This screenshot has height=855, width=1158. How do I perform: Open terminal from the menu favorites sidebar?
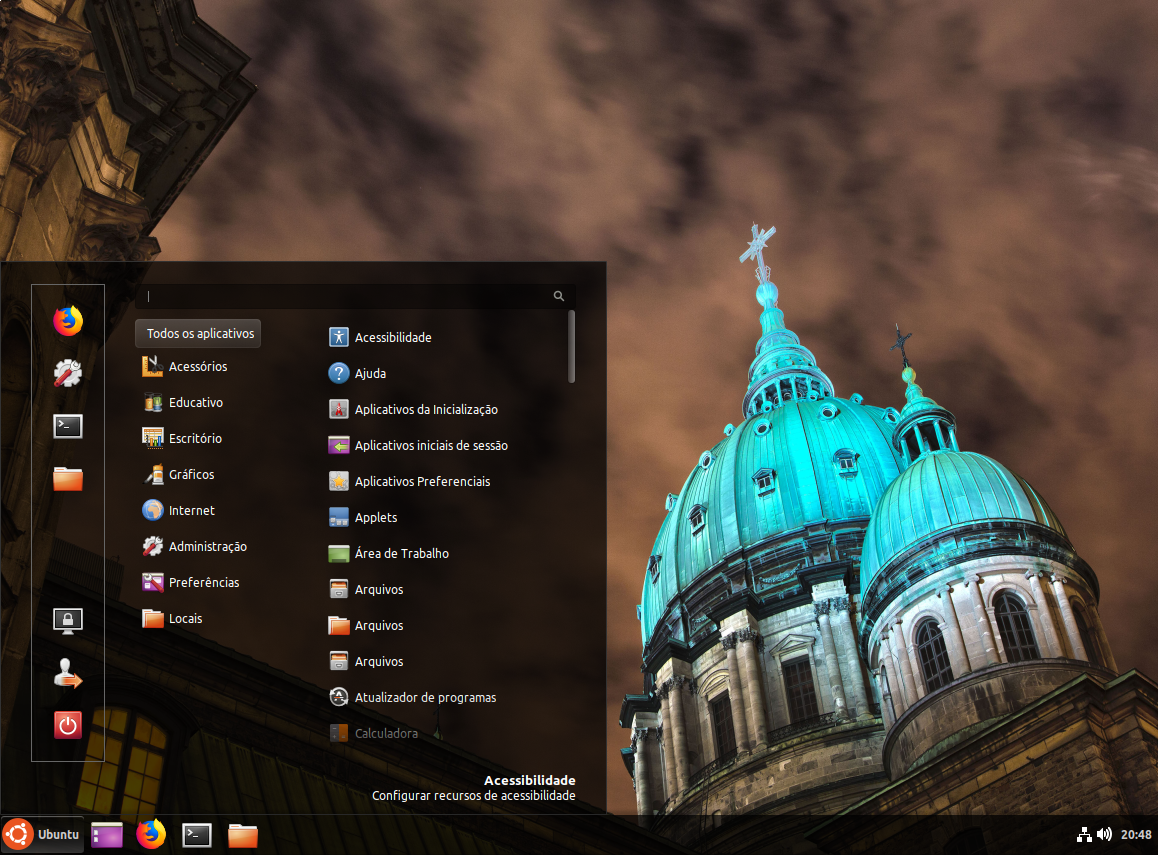pyautogui.click(x=68, y=426)
